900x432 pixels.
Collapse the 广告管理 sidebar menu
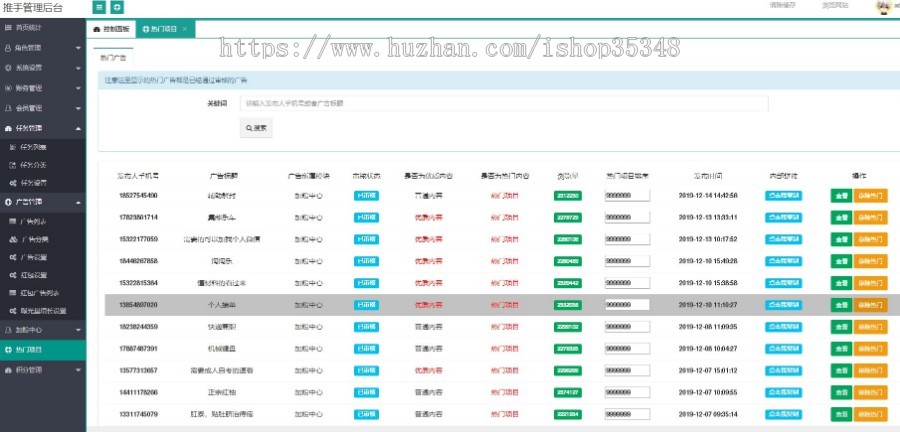click(42, 202)
